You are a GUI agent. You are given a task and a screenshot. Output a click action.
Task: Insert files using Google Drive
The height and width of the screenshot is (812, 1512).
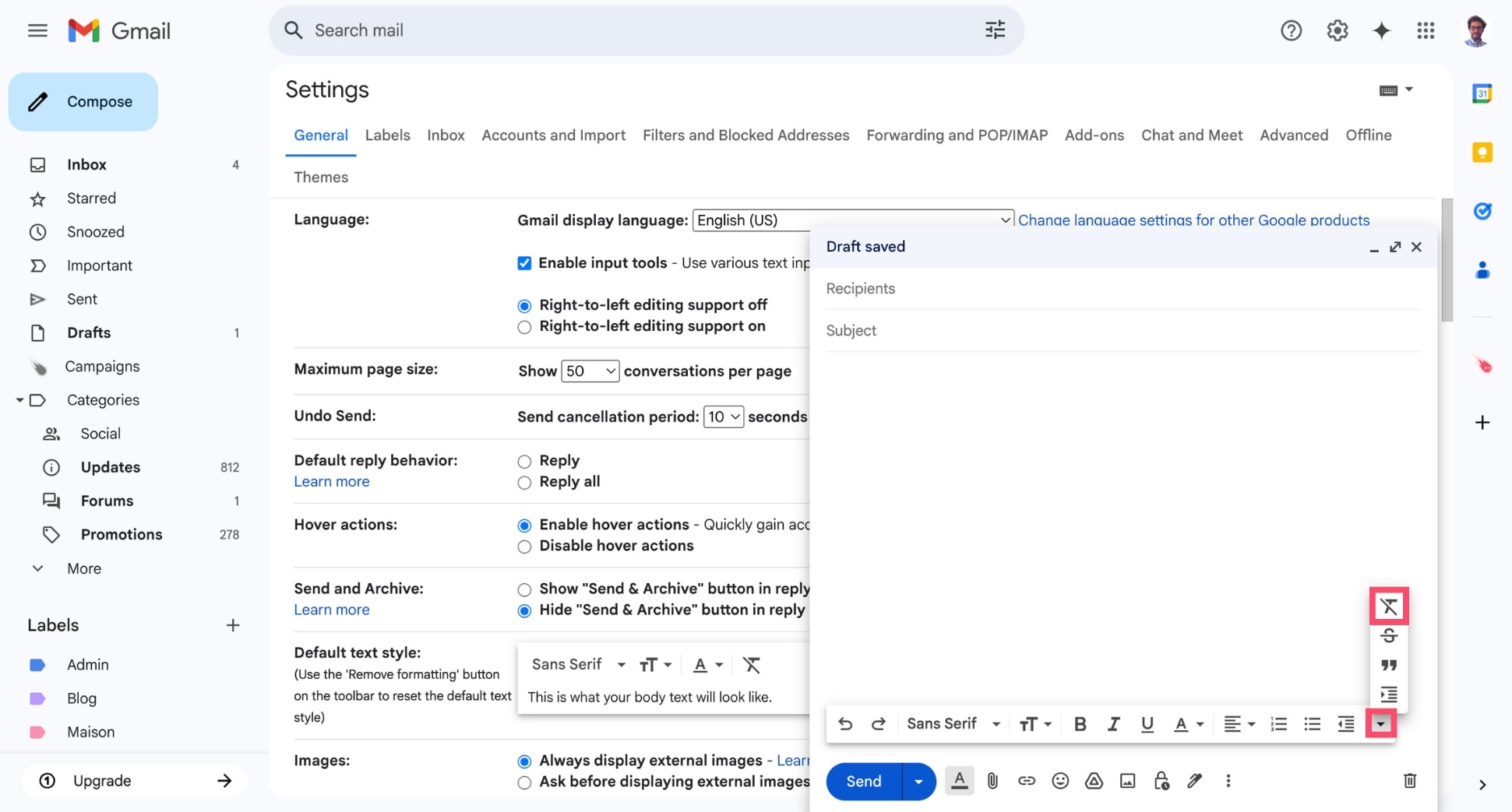(1094, 781)
